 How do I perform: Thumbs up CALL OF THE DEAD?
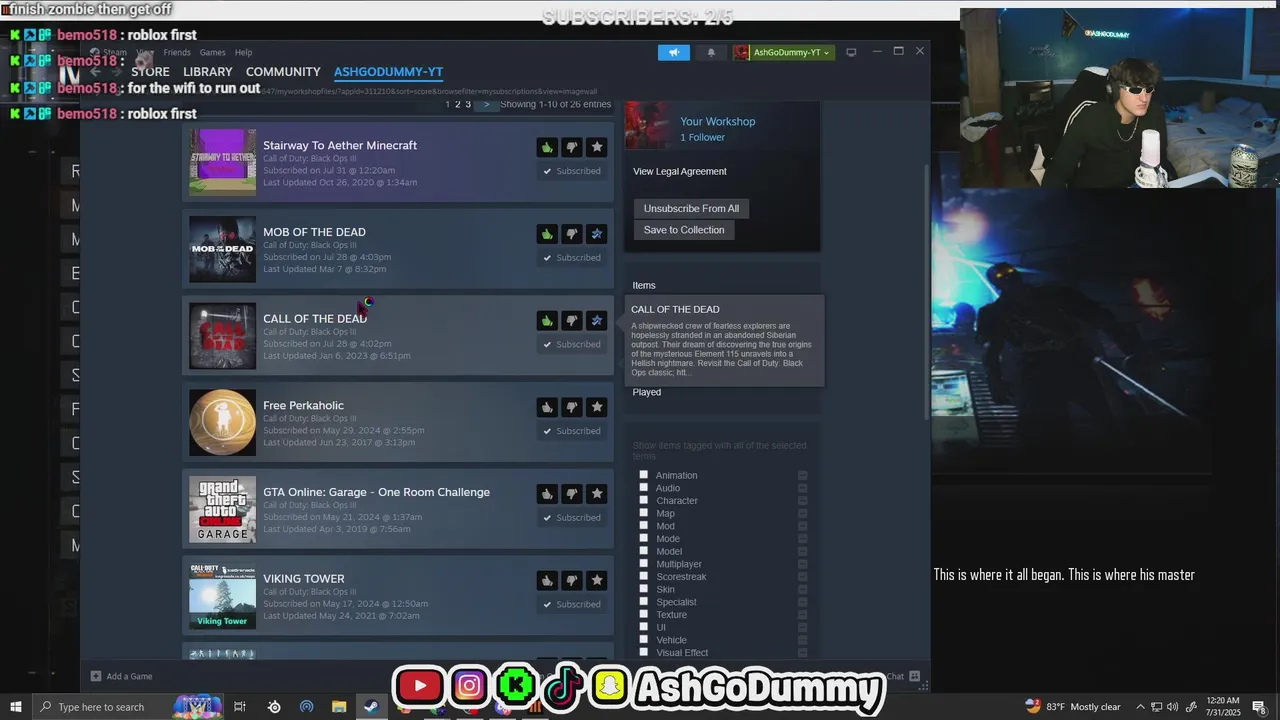pyautogui.click(x=547, y=320)
